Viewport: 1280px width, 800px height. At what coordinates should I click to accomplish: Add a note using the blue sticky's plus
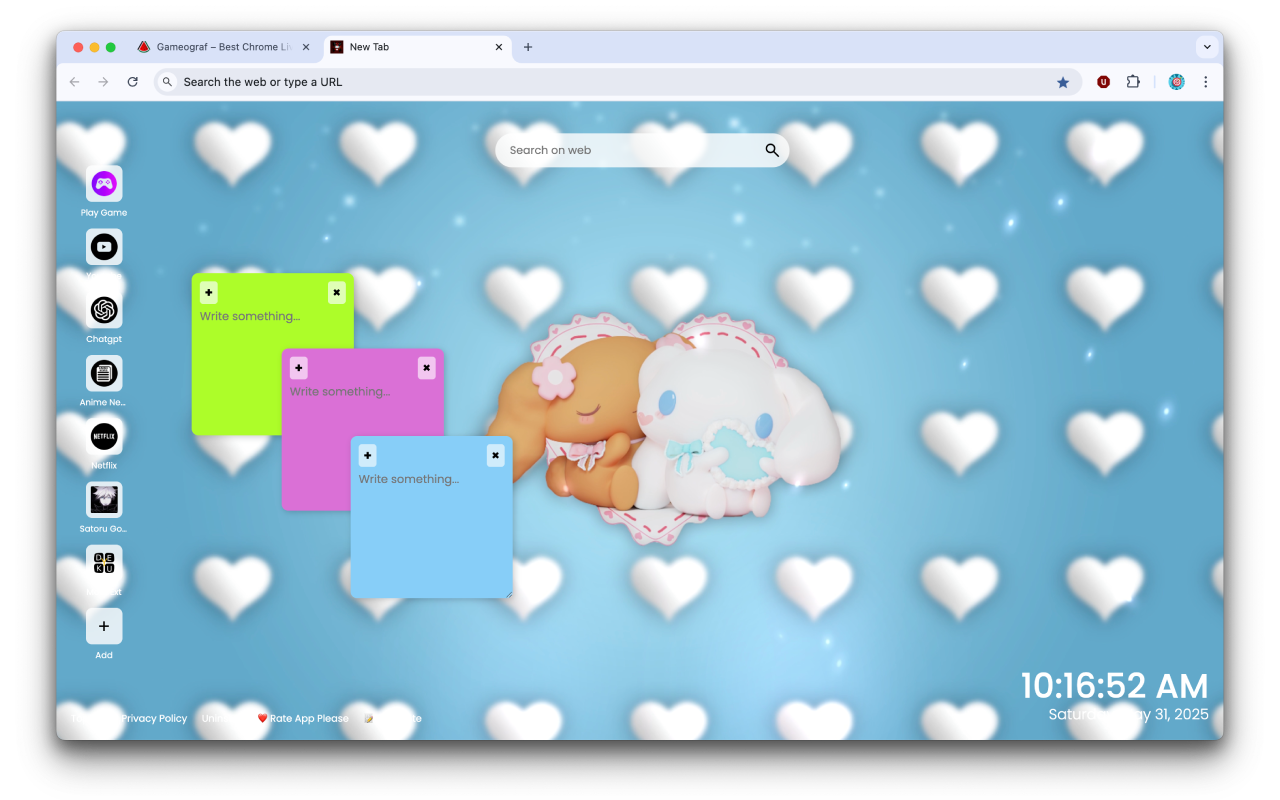pyautogui.click(x=366, y=455)
